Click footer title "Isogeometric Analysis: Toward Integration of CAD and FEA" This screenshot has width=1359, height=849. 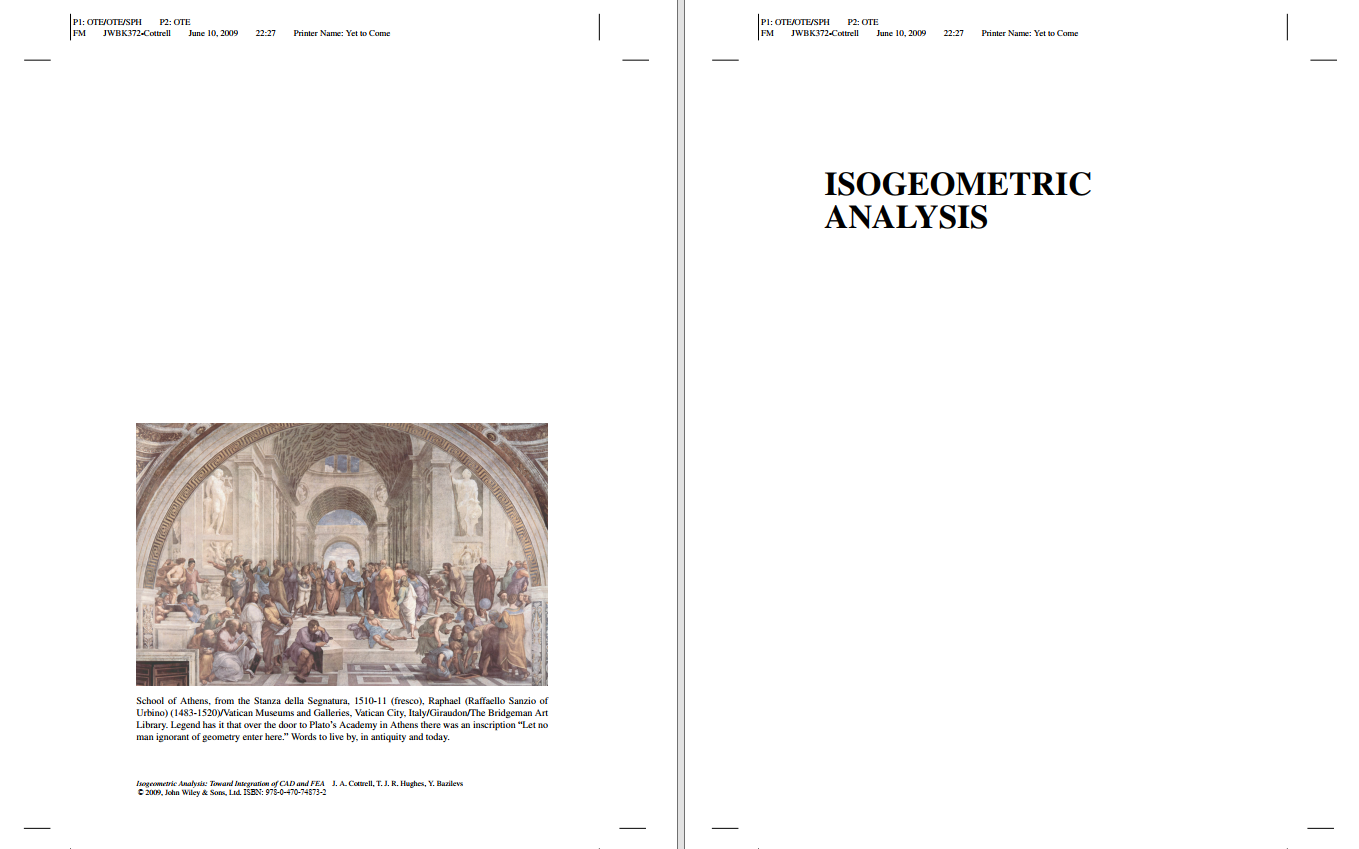click(x=231, y=784)
